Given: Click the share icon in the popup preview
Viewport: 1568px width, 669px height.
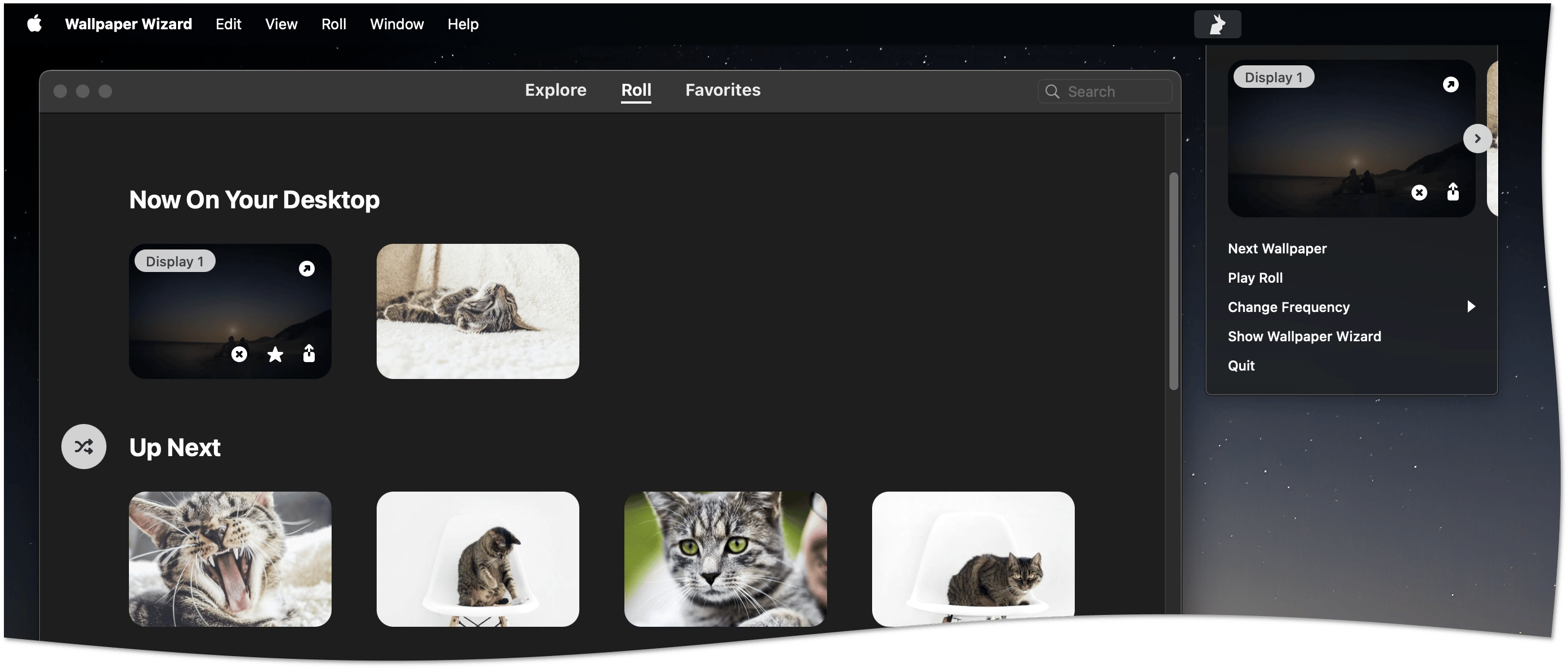Looking at the screenshot, I should pos(1453,192).
